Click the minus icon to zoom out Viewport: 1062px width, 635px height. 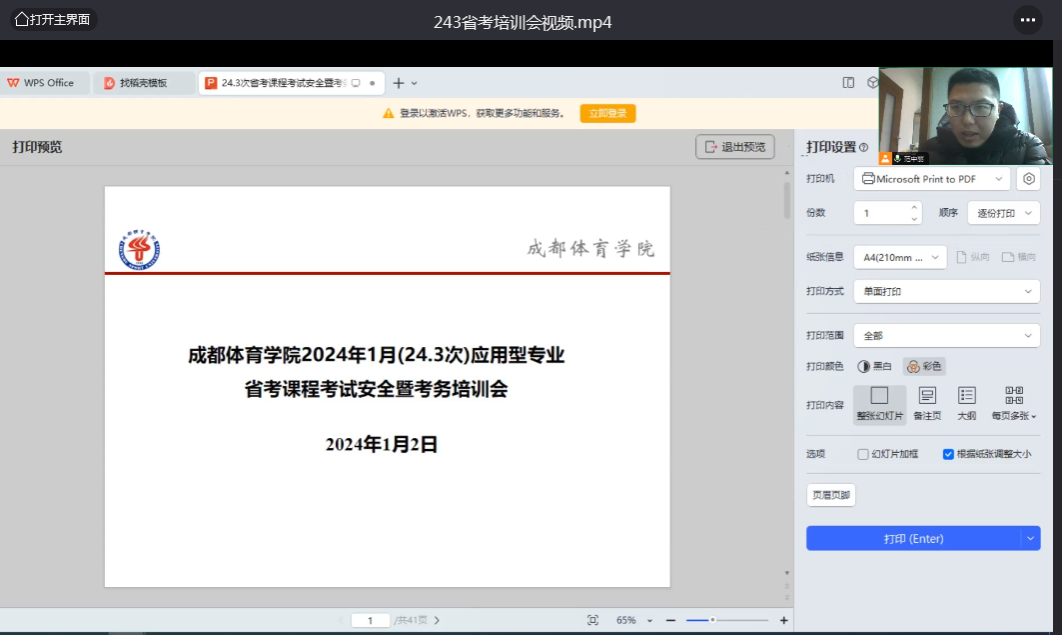(670, 620)
